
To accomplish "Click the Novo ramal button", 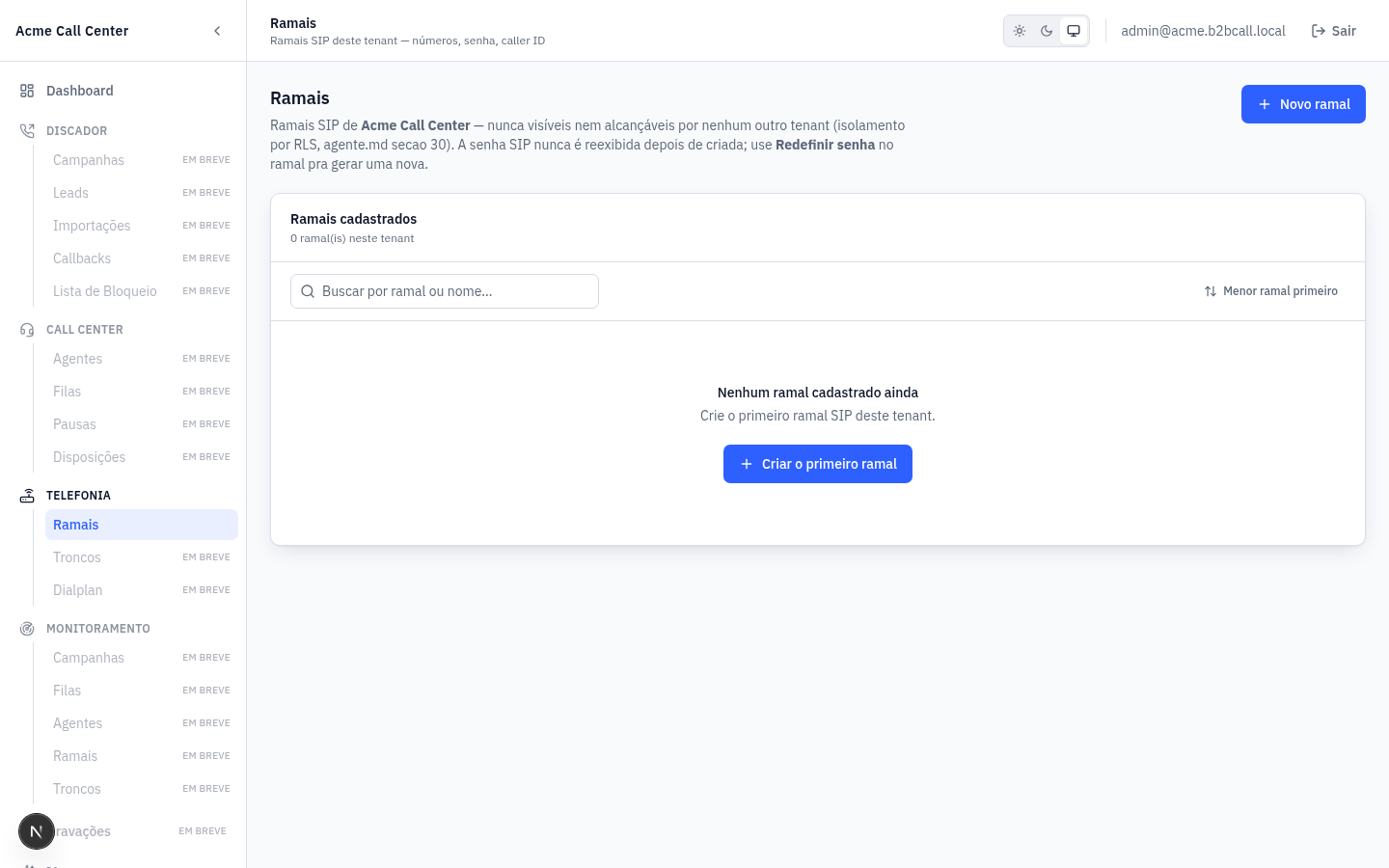I will click(x=1303, y=104).
